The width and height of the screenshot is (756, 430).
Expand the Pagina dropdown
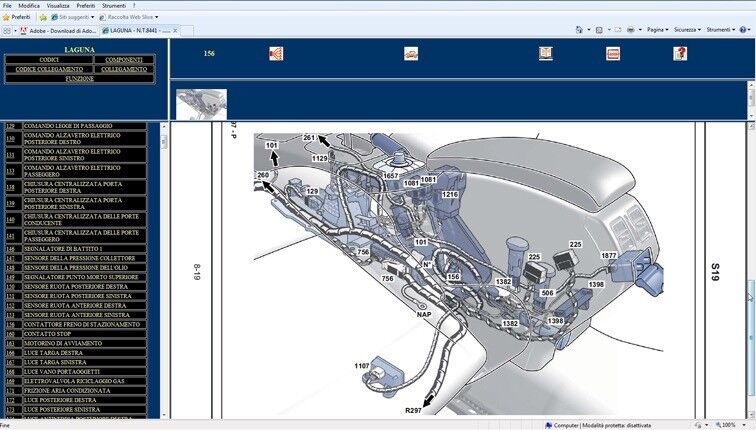[657, 30]
